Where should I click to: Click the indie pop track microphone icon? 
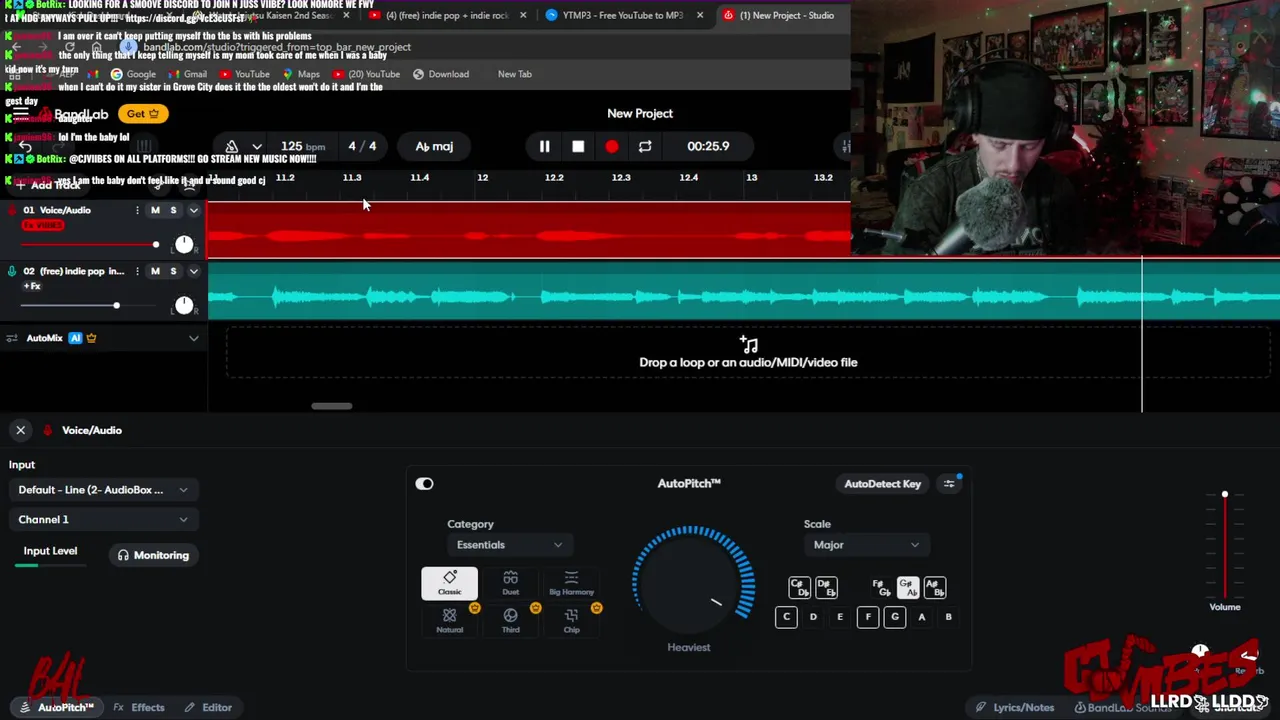click(x=12, y=271)
